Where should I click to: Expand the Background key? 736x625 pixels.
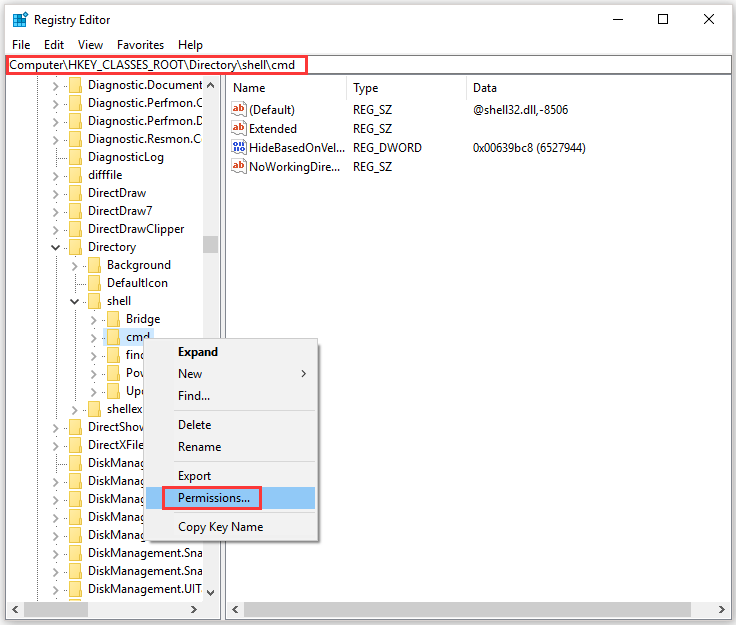coord(74,266)
